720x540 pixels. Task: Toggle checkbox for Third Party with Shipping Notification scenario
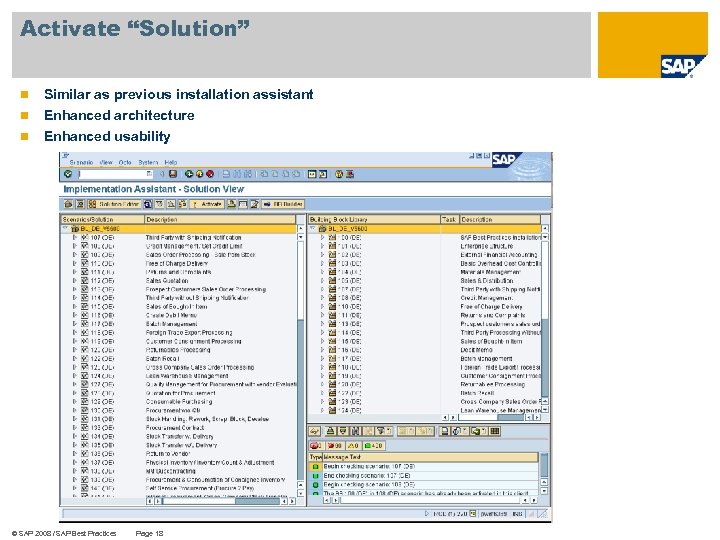click(84, 237)
